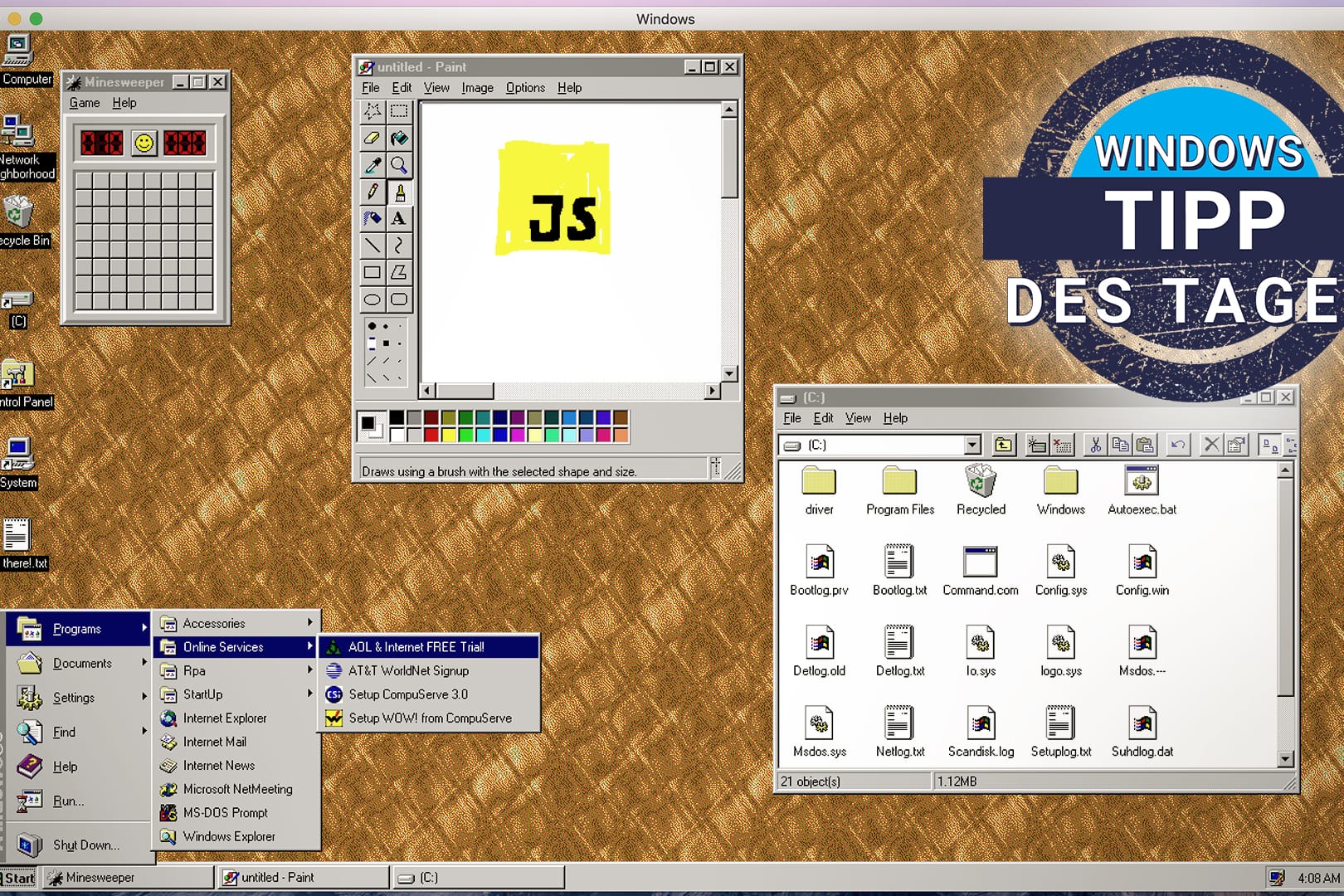Open the Game menu in Minesweeper
Image resolution: width=1344 pixels, height=896 pixels.
[84, 103]
